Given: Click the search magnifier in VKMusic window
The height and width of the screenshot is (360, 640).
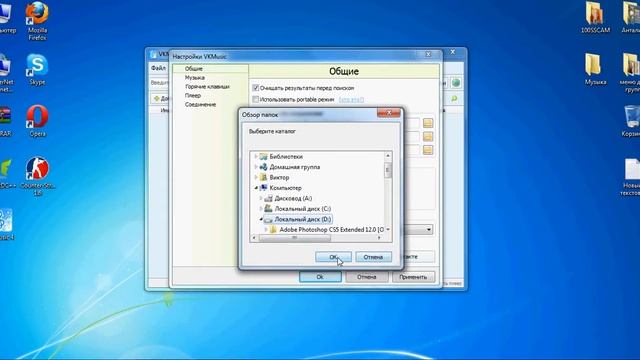Looking at the screenshot, I should pyautogui.click(x=454, y=99).
